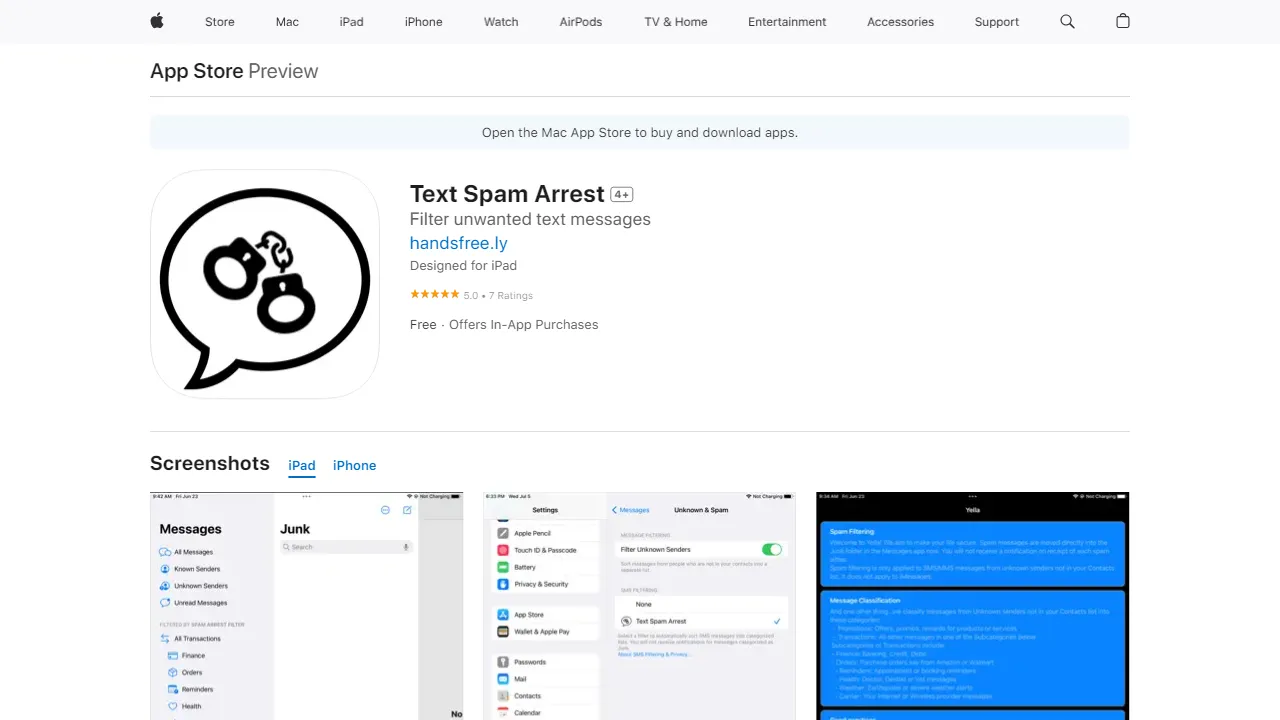This screenshot has width=1280, height=720.
Task: Open the Accessories menu
Action: (900, 22)
